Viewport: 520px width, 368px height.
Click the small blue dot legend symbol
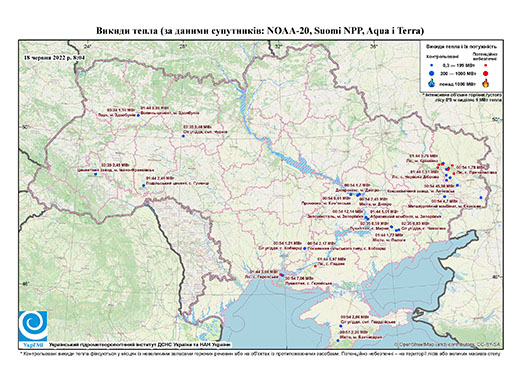point(432,66)
